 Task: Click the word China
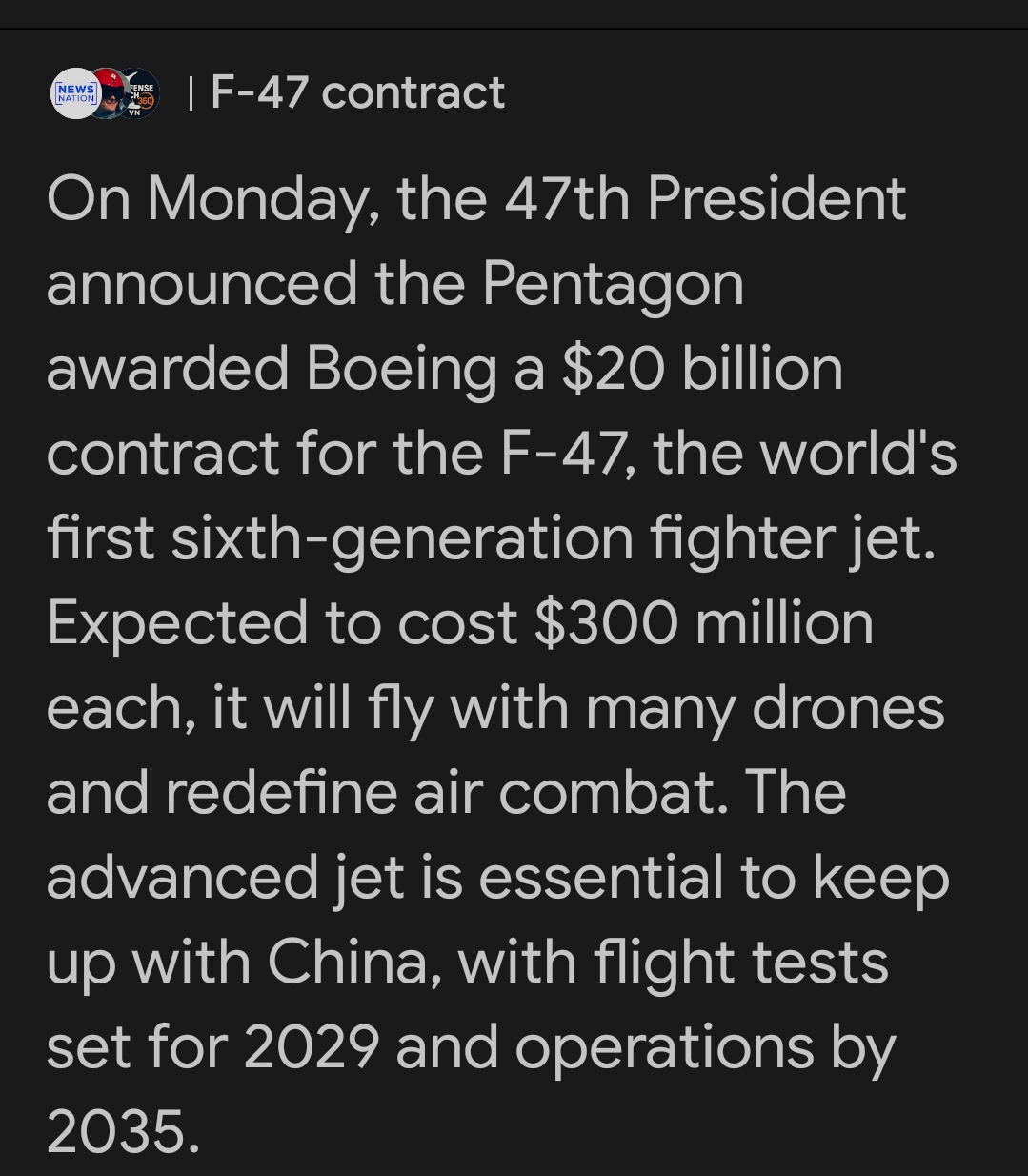point(346,962)
